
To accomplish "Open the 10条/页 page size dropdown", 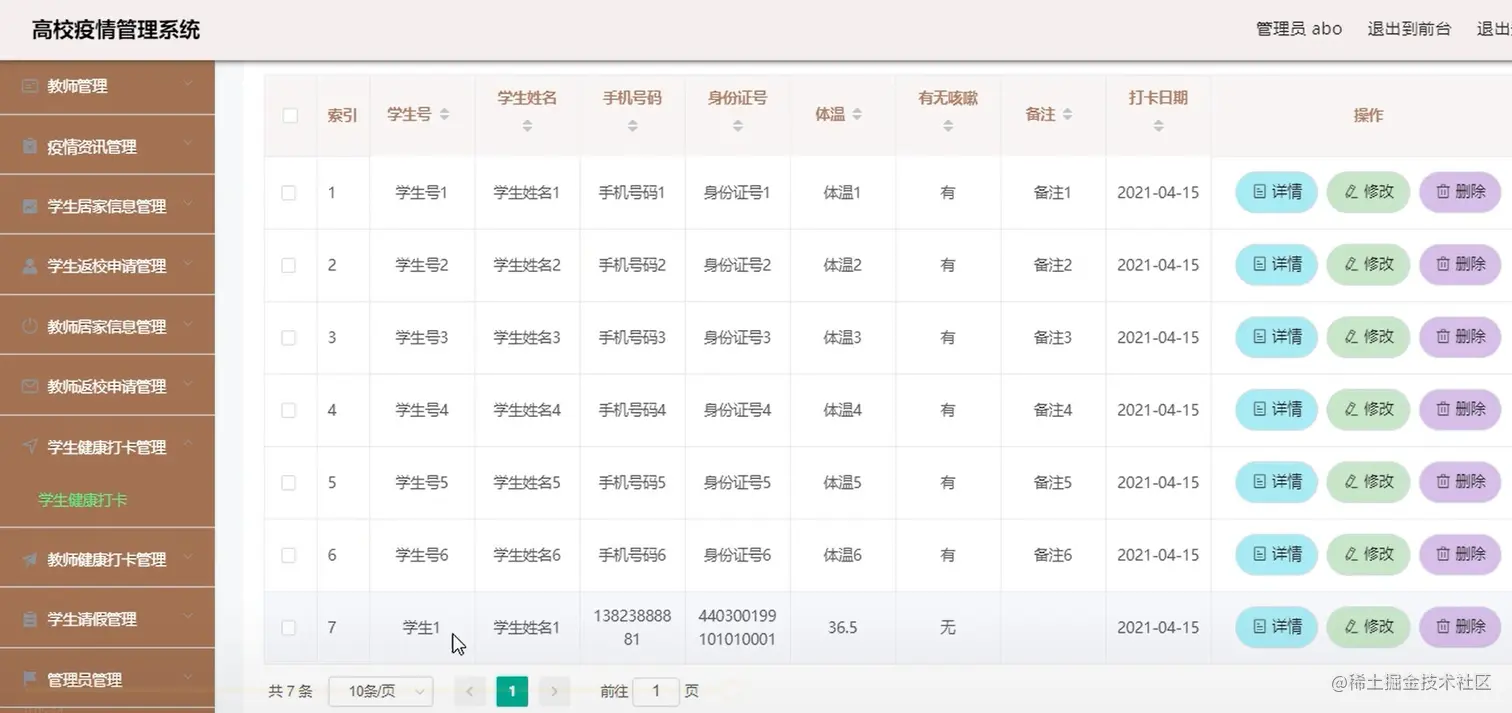I will [380, 691].
